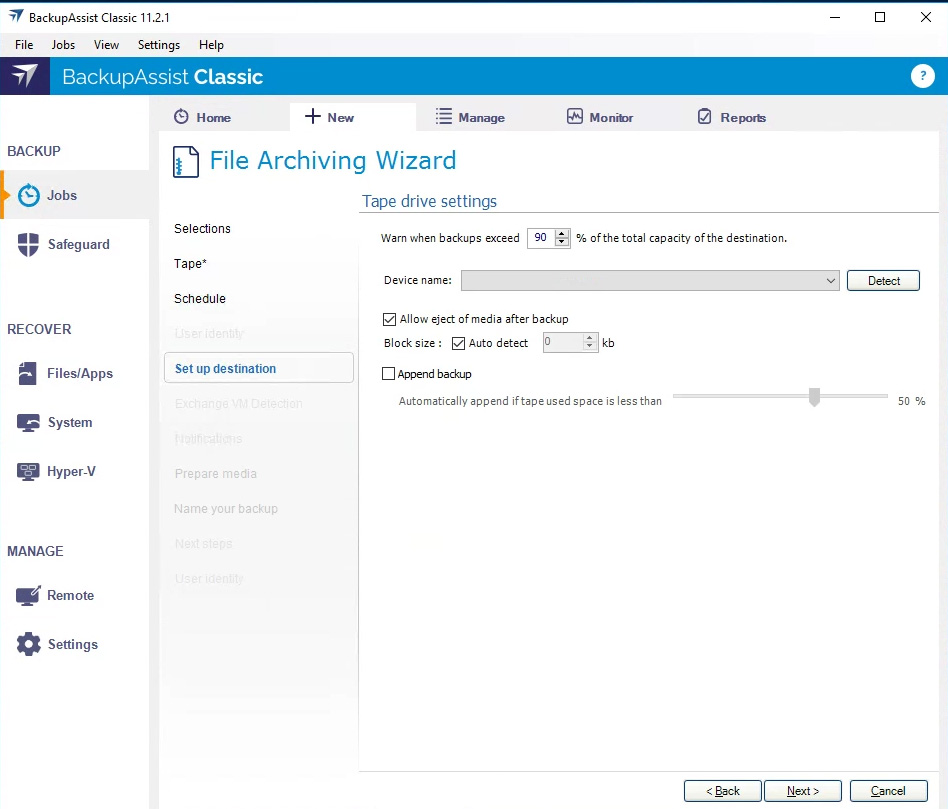The width and height of the screenshot is (948, 809).
Task: Enable the Append backup checkbox
Action: pyautogui.click(x=389, y=374)
